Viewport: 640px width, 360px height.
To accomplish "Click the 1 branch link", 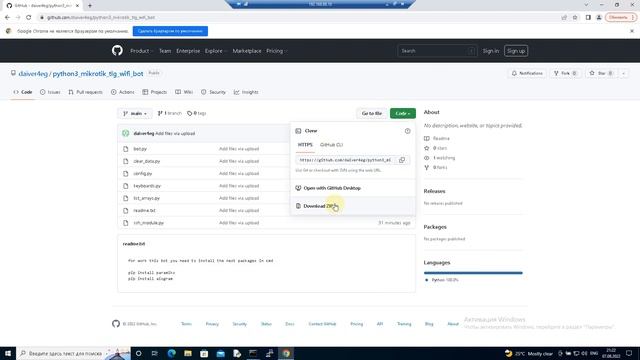I will [169, 113].
